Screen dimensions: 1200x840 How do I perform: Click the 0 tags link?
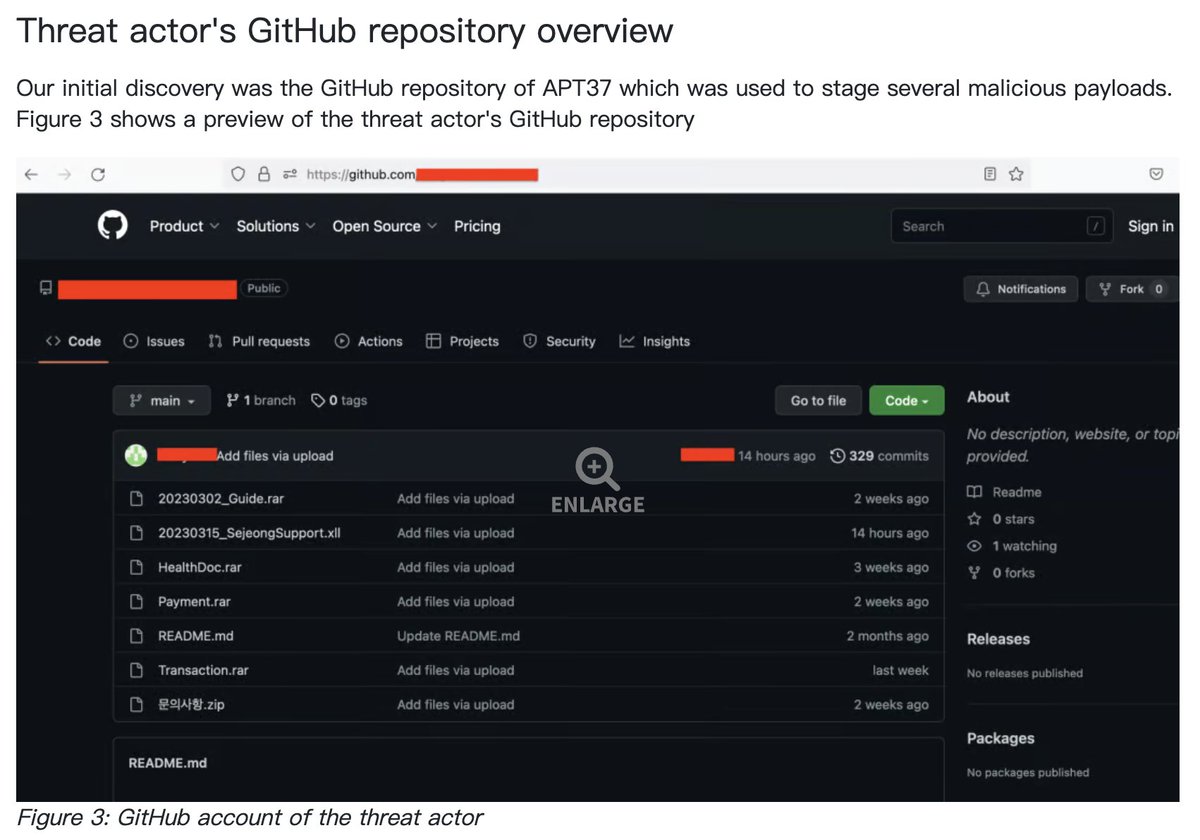tap(339, 400)
